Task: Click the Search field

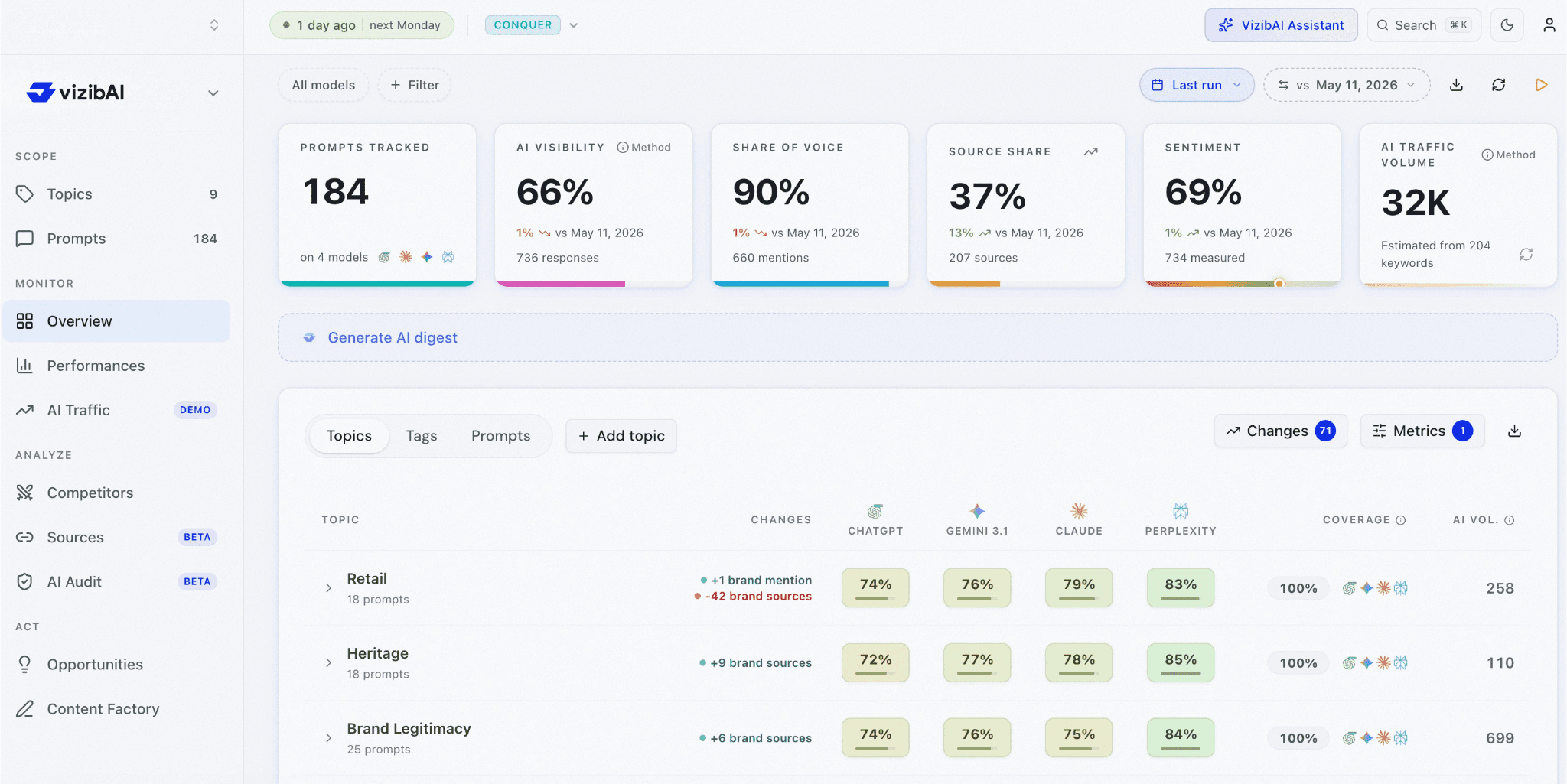Action: [x=1424, y=25]
